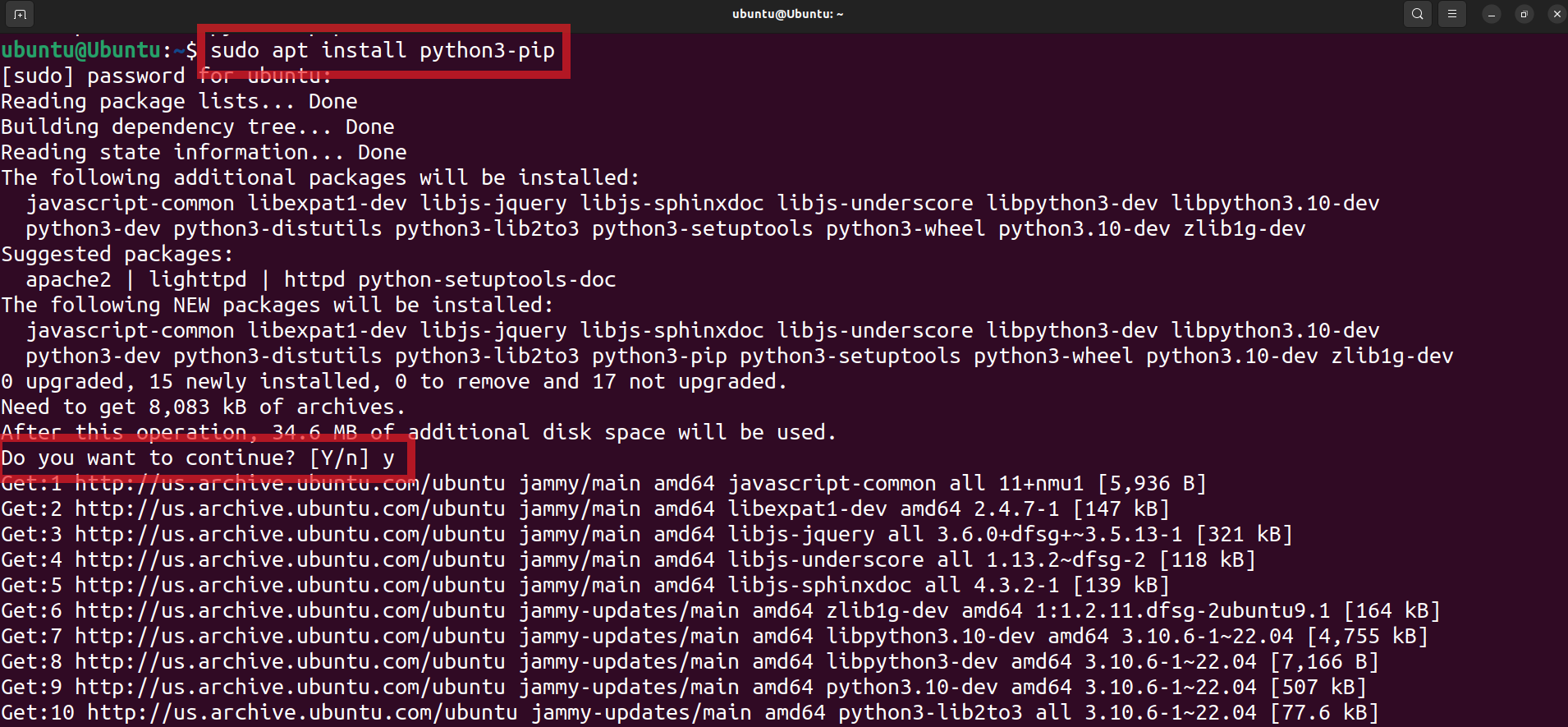This screenshot has height=727, width=1568.
Task: Click 'apache2' in suggested packages
Action: pyautogui.click(x=68, y=280)
